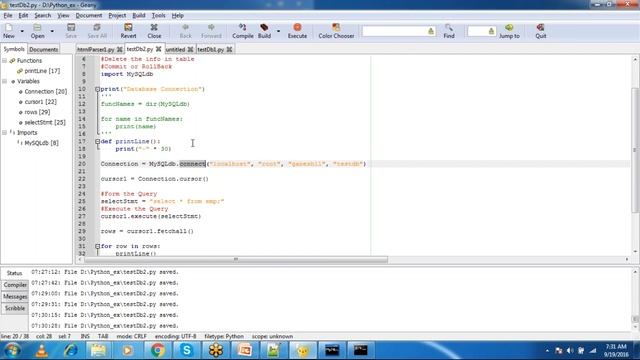Open Skype from taskbar

tap(187, 350)
